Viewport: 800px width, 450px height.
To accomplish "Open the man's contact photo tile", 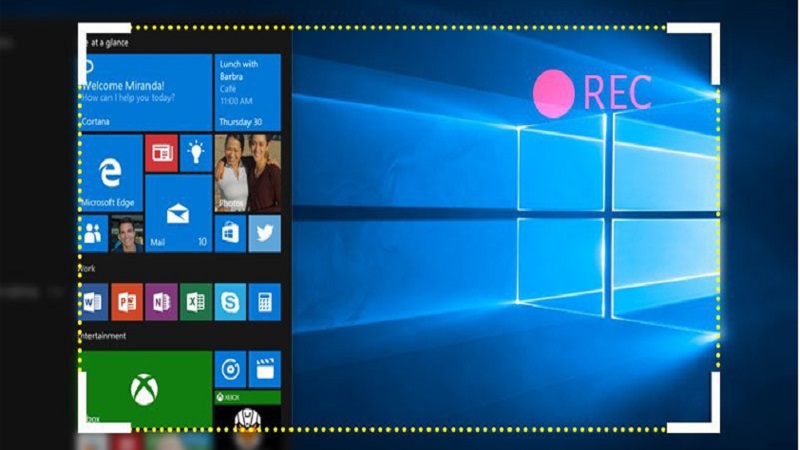I will click(x=127, y=234).
